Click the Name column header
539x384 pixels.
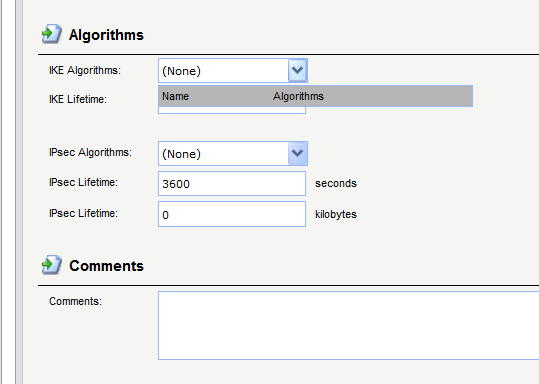click(175, 96)
